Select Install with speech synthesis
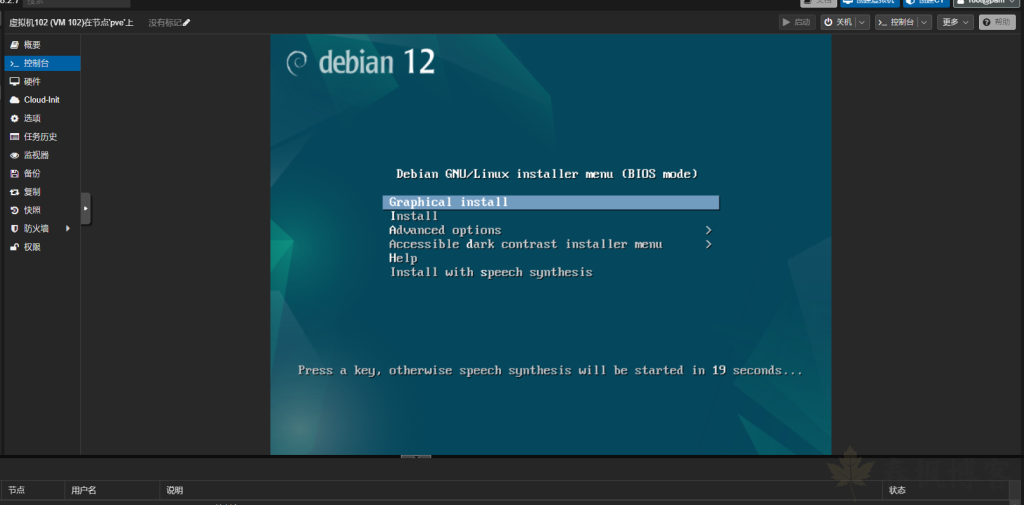This screenshot has width=1024, height=505. pyautogui.click(x=491, y=272)
